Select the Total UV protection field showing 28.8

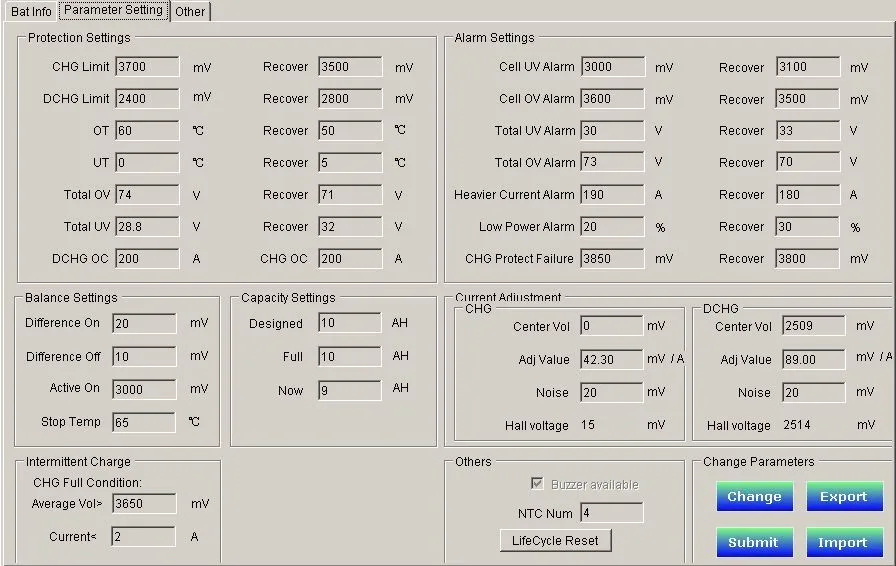tap(147, 226)
